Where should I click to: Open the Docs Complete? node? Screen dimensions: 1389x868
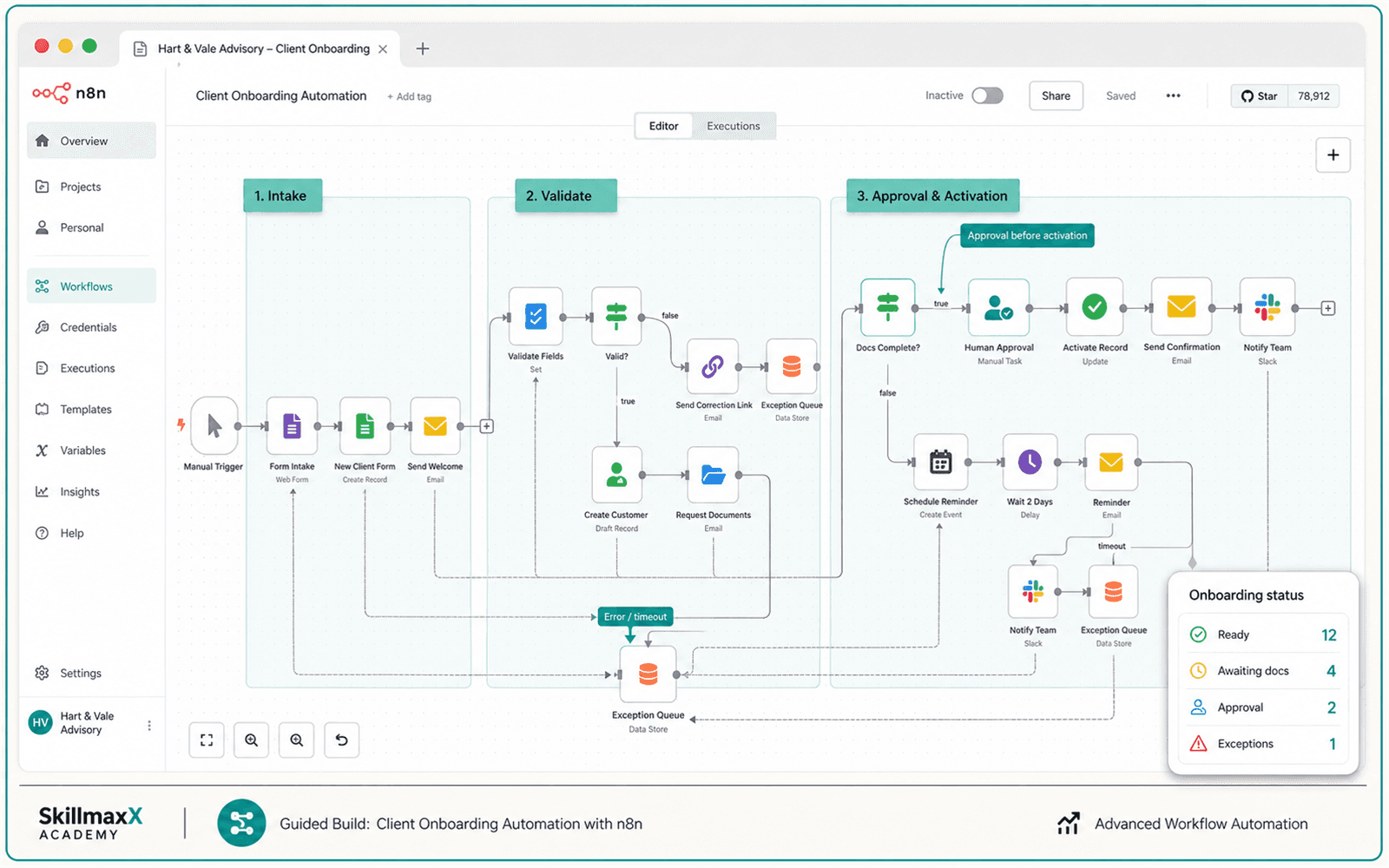[x=887, y=307]
